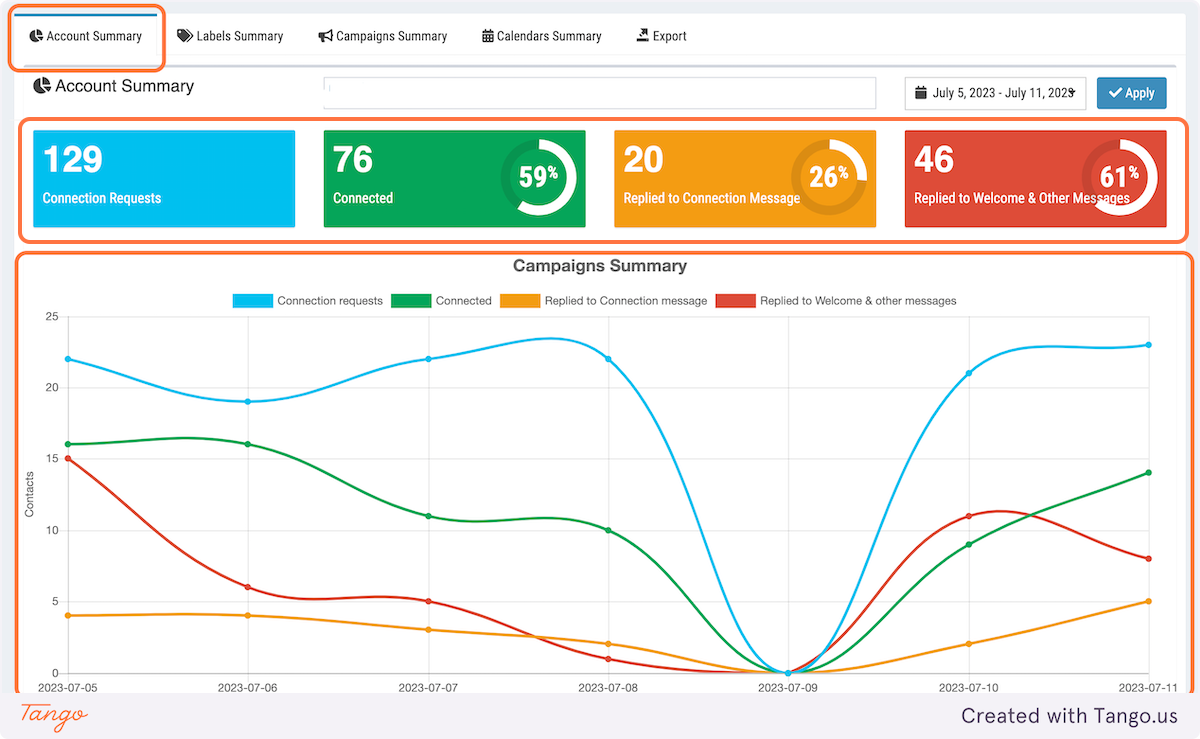Open the Export tab
The height and width of the screenshot is (739, 1200).
pos(661,36)
